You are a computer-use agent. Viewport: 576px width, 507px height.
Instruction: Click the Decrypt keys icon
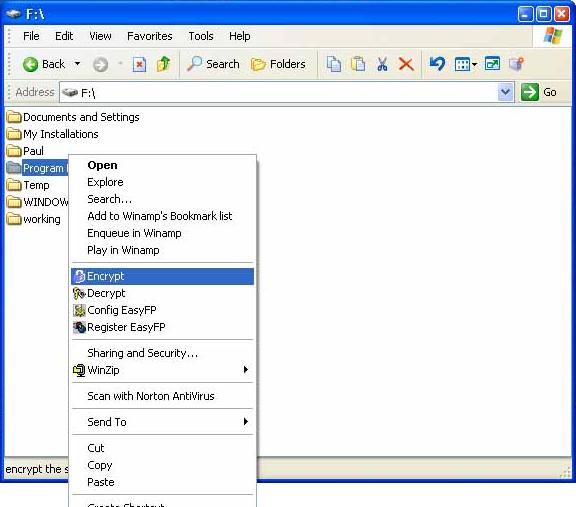coord(79,293)
